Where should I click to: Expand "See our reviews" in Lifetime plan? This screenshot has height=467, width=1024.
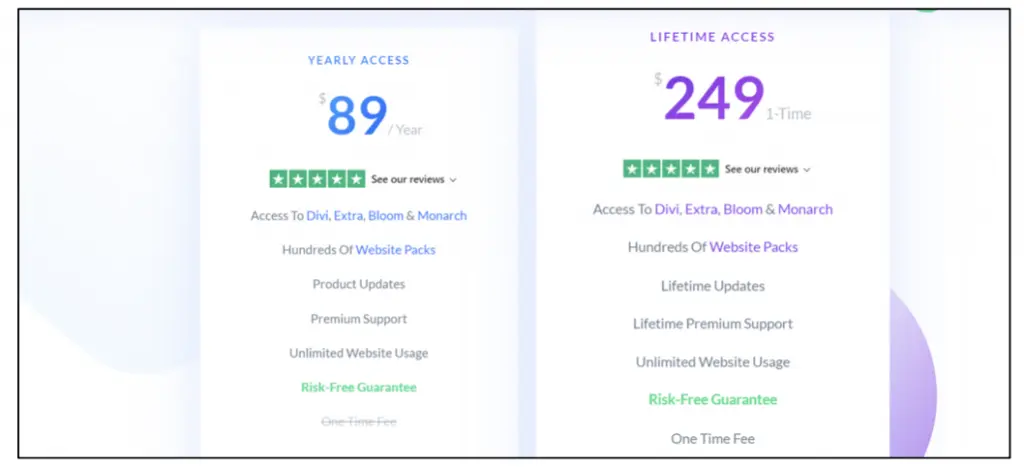coord(767,170)
